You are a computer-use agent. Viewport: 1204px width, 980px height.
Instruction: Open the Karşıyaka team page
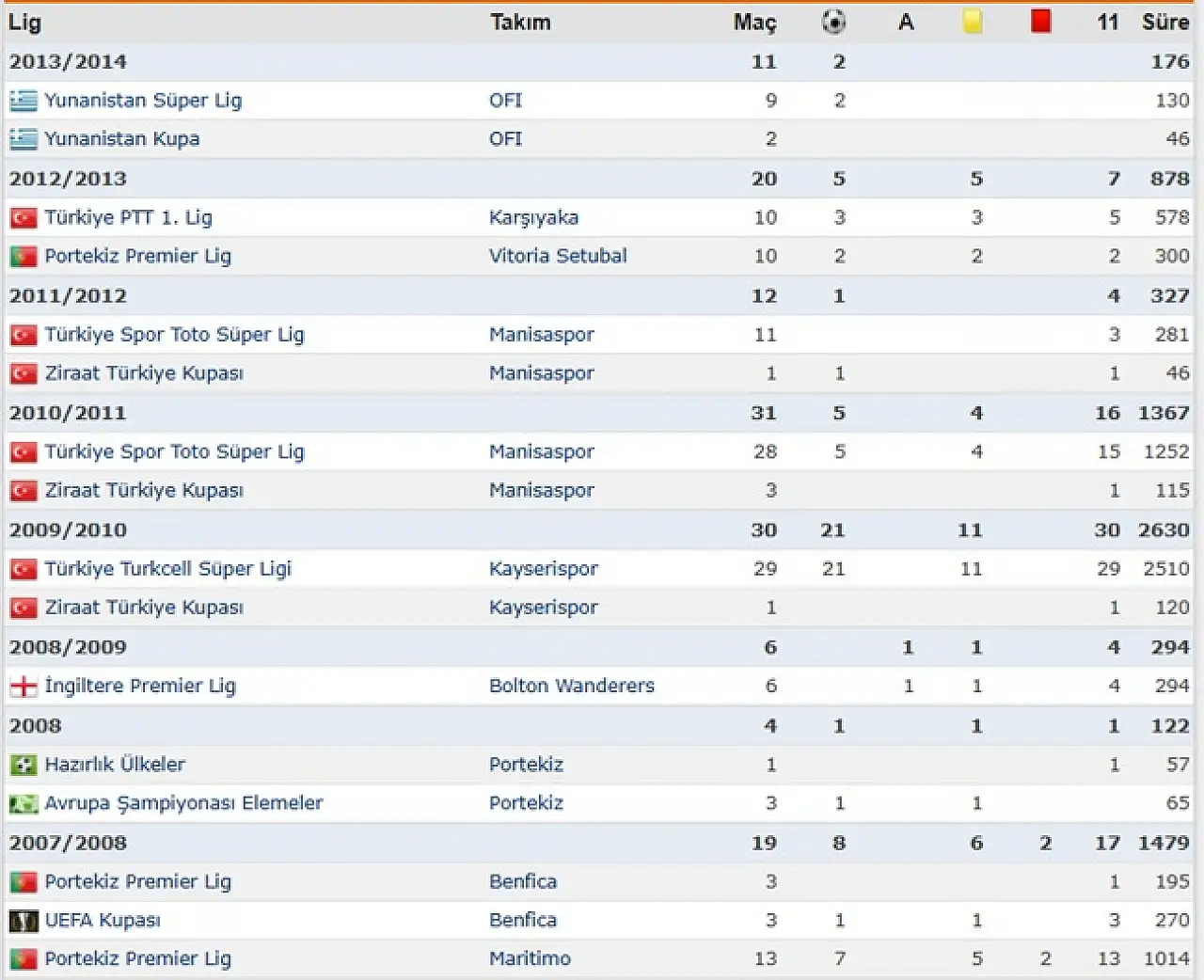[x=533, y=218]
